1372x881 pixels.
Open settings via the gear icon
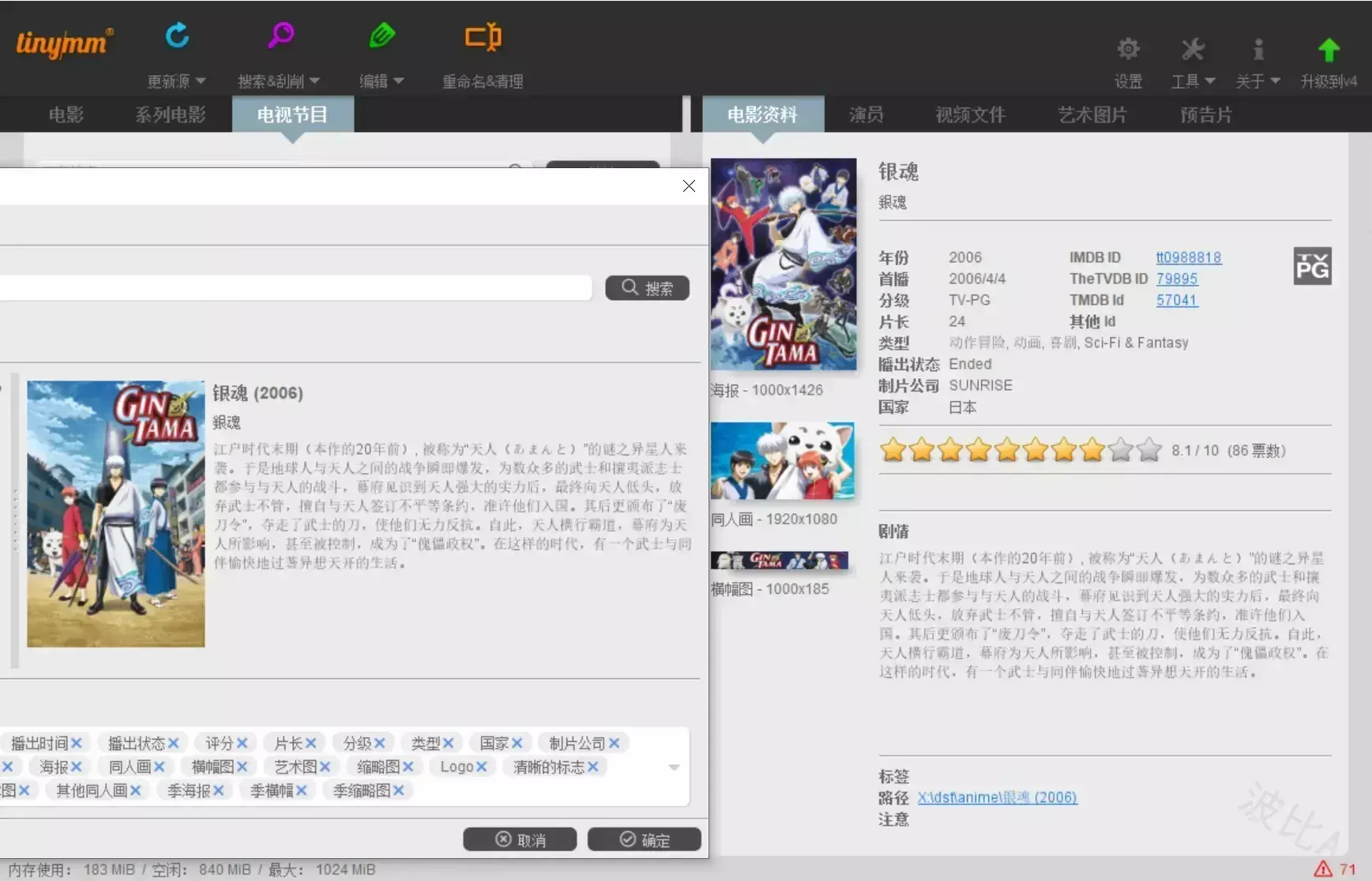(x=1128, y=49)
